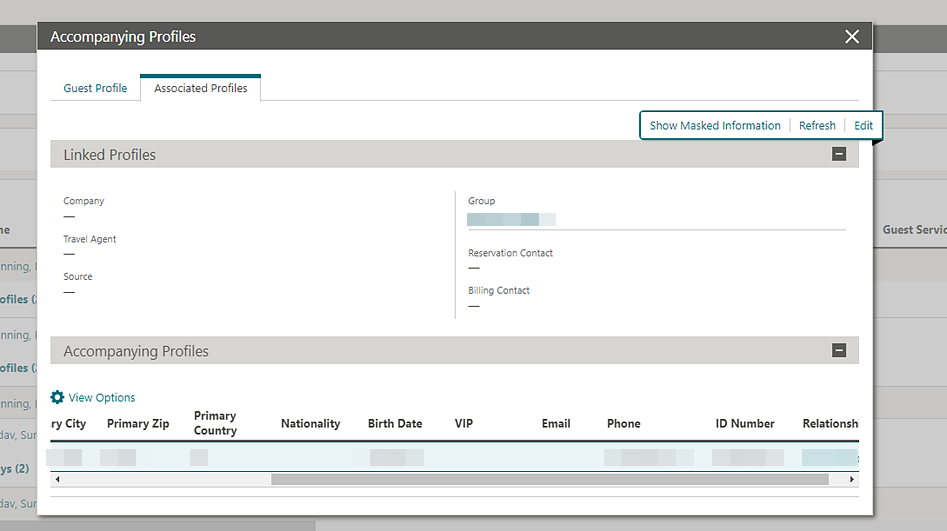Click the VIP column header
Screen dimensions: 947x531
pos(464,423)
